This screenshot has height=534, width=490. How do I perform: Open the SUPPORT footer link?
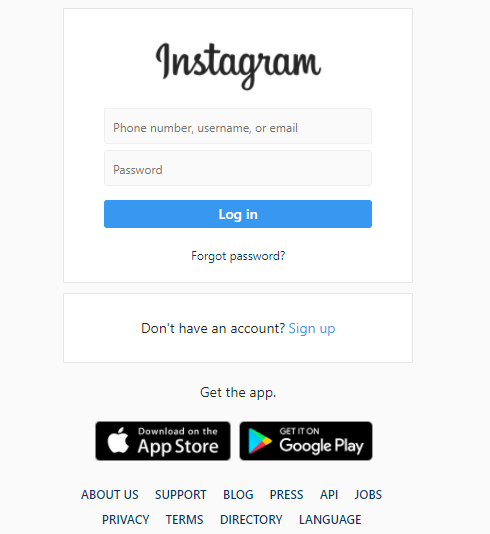[x=181, y=494]
